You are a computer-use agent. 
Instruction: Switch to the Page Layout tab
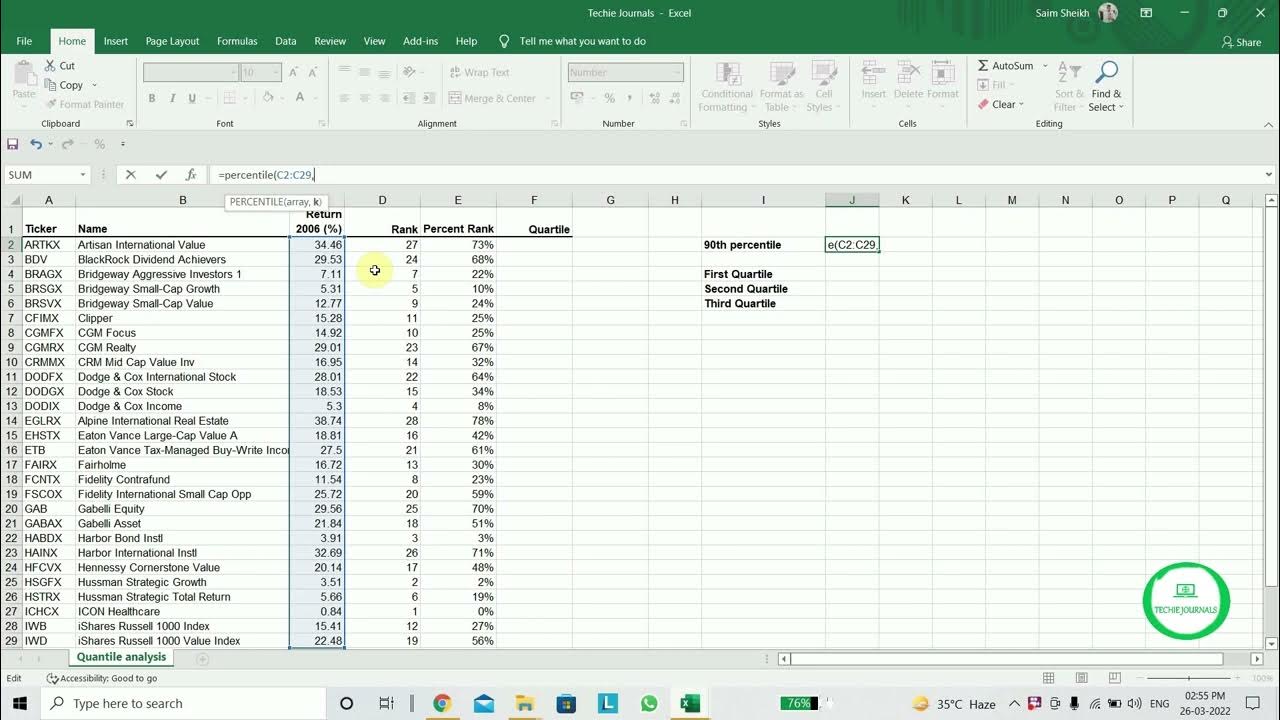pyautogui.click(x=172, y=41)
